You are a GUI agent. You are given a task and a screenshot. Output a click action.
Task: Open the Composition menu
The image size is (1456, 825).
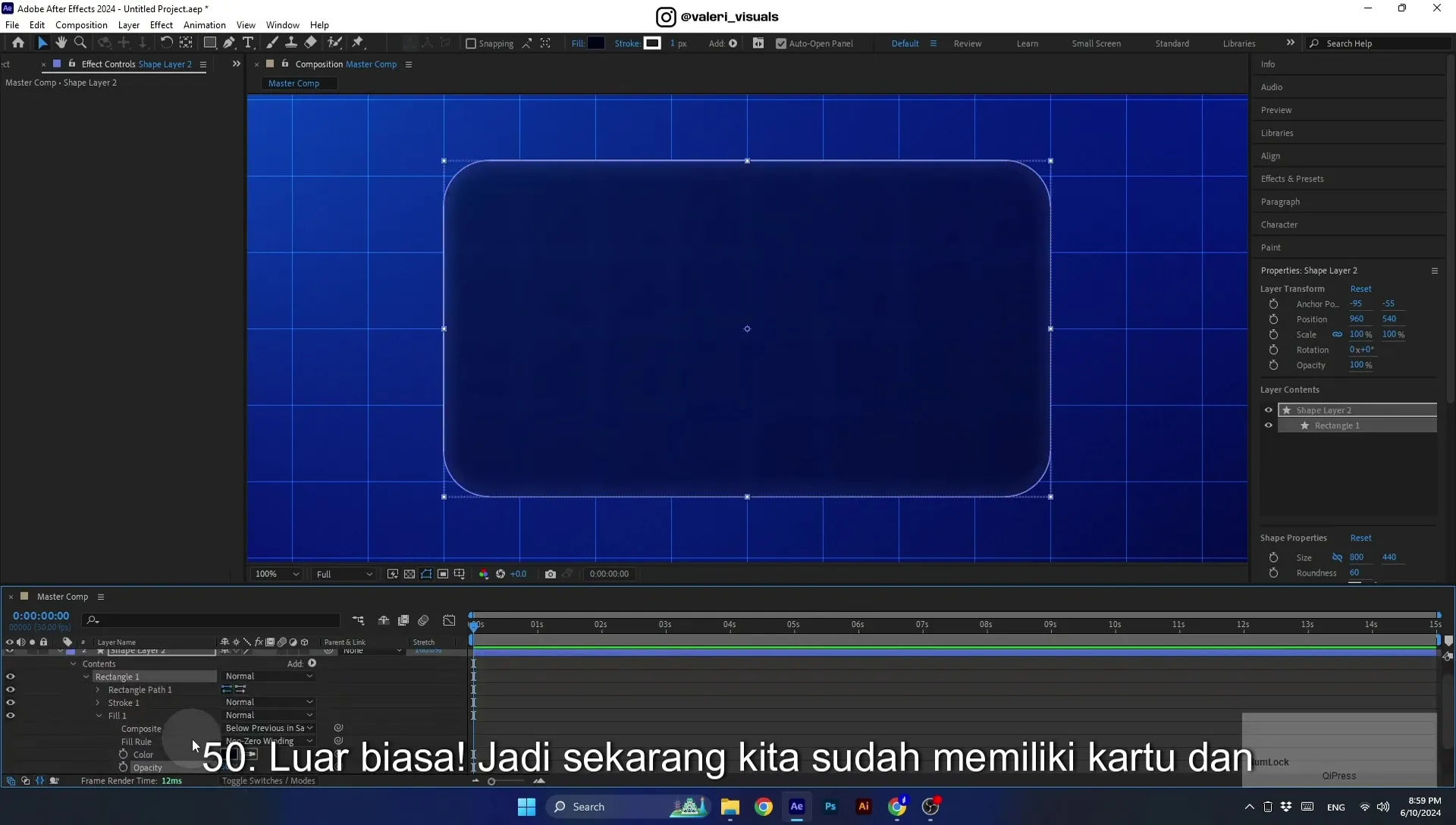pyautogui.click(x=81, y=25)
